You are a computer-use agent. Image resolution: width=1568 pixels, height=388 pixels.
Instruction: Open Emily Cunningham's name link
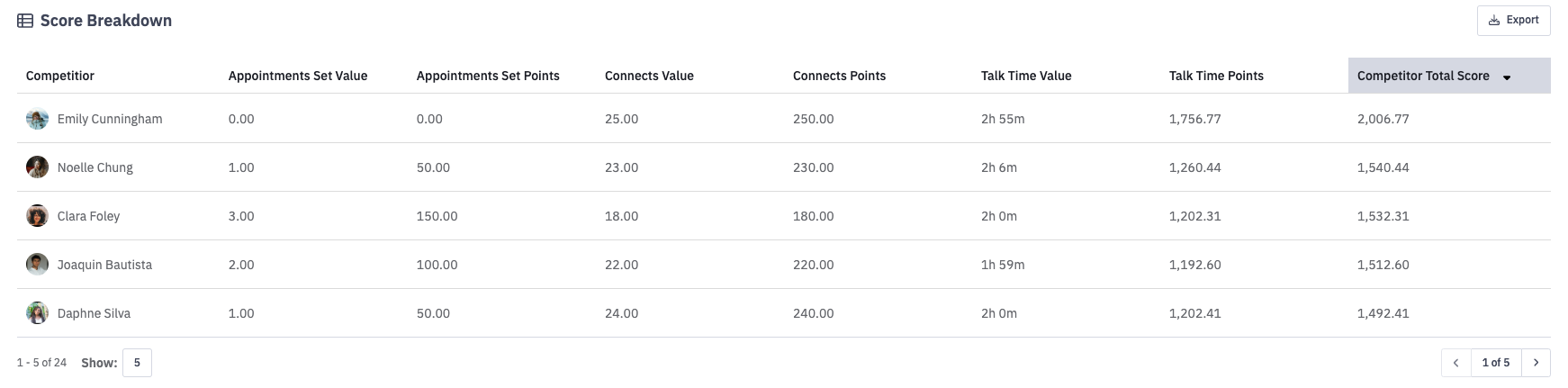point(110,119)
